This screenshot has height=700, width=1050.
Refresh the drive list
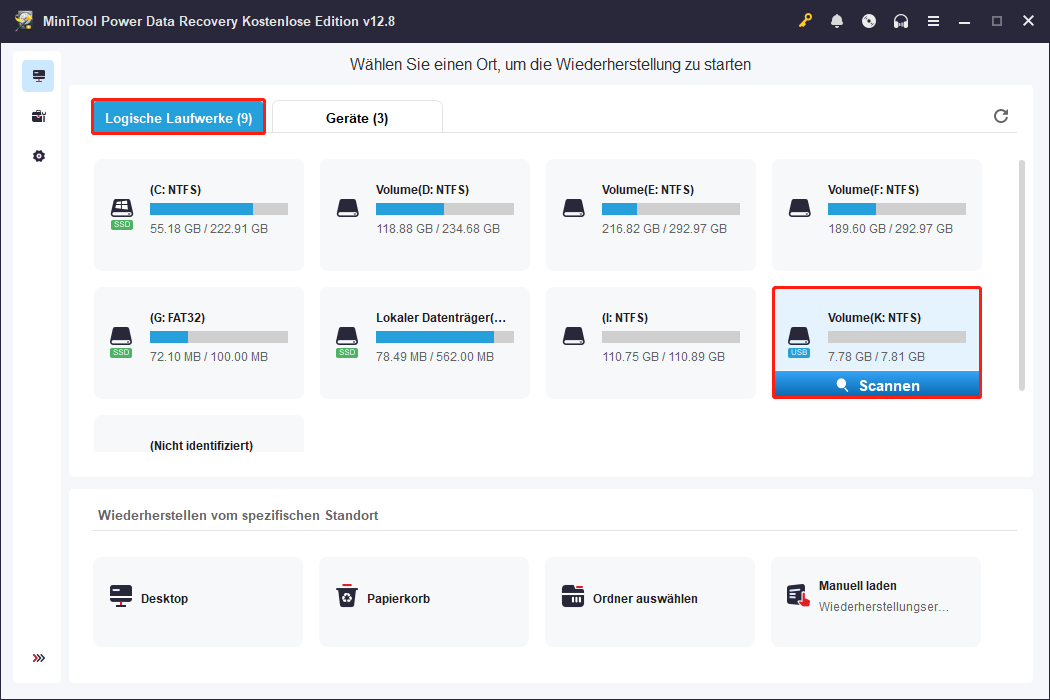click(1000, 116)
